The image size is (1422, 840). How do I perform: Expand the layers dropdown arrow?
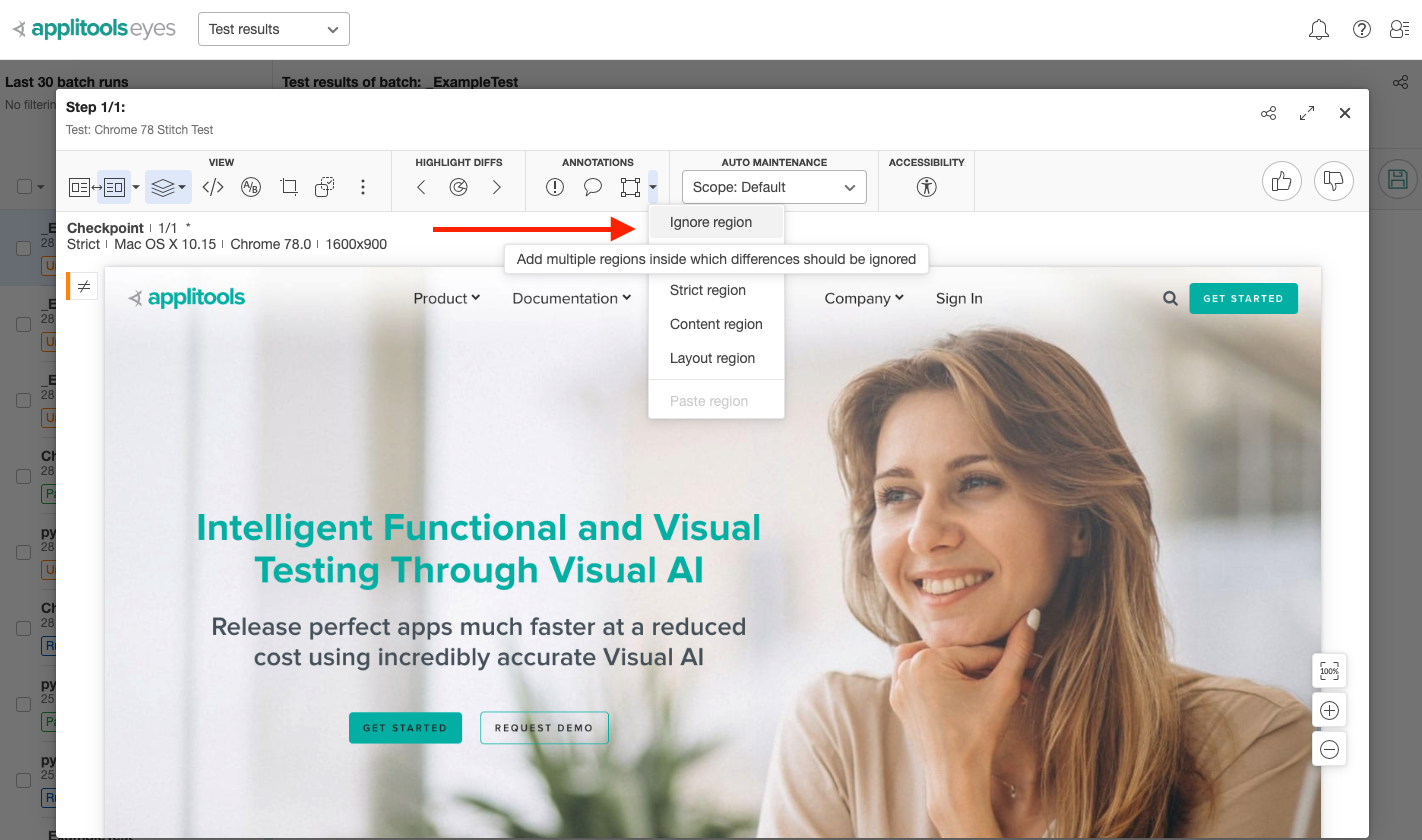(182, 187)
